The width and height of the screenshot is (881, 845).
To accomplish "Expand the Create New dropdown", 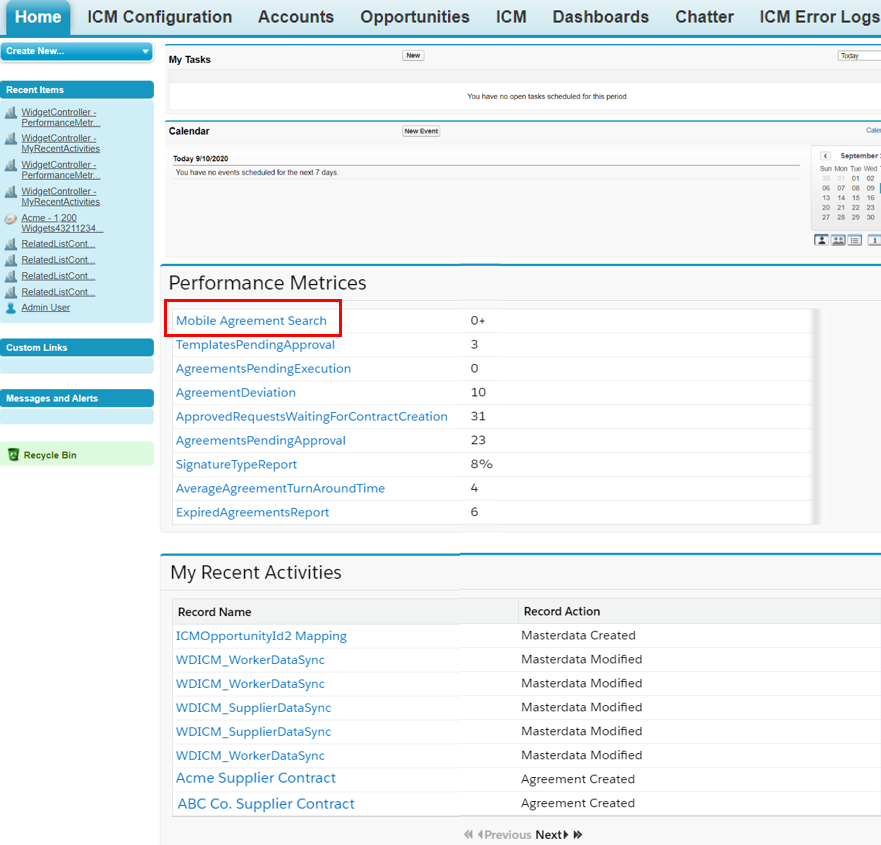I will (145, 51).
